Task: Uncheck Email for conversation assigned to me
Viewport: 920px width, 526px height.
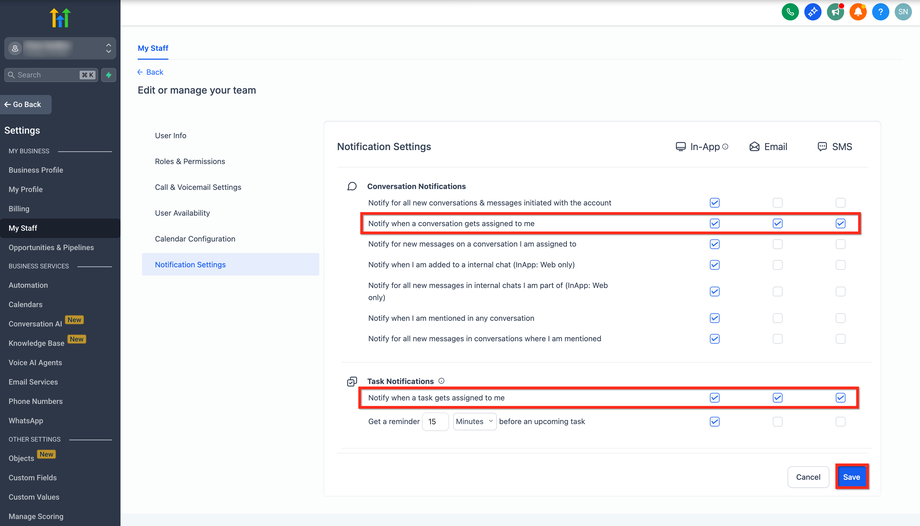Action: pyautogui.click(x=777, y=223)
